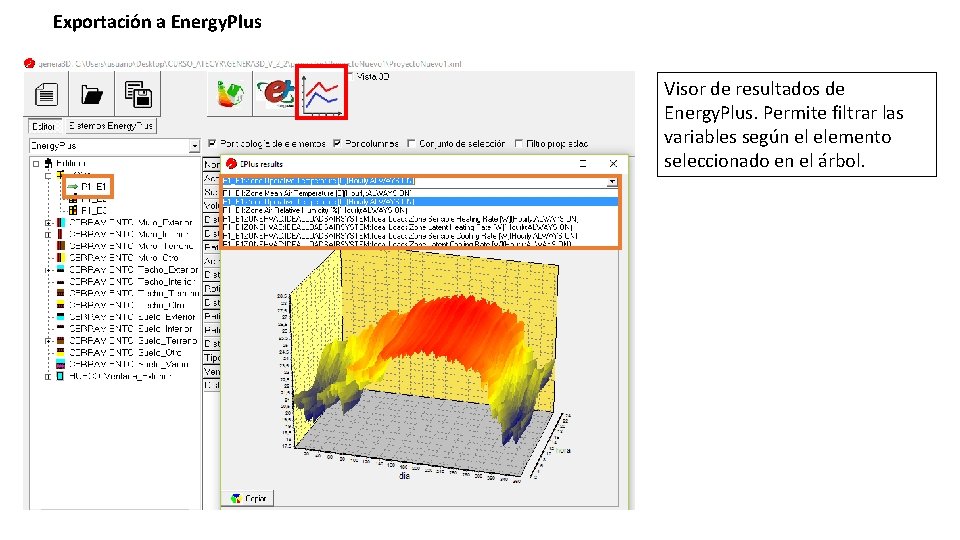Click the Muro_Interior cerramiento icon

tap(61, 234)
